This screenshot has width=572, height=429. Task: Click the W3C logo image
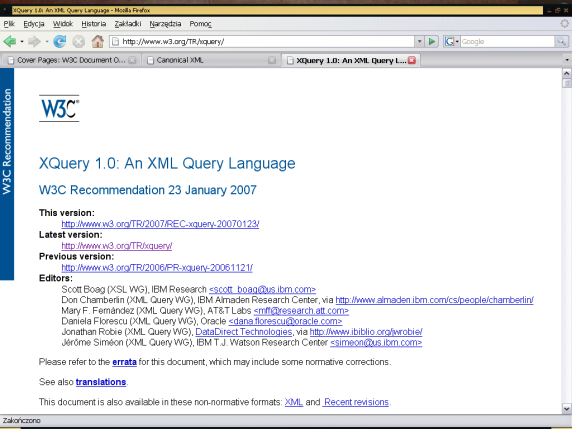59,108
